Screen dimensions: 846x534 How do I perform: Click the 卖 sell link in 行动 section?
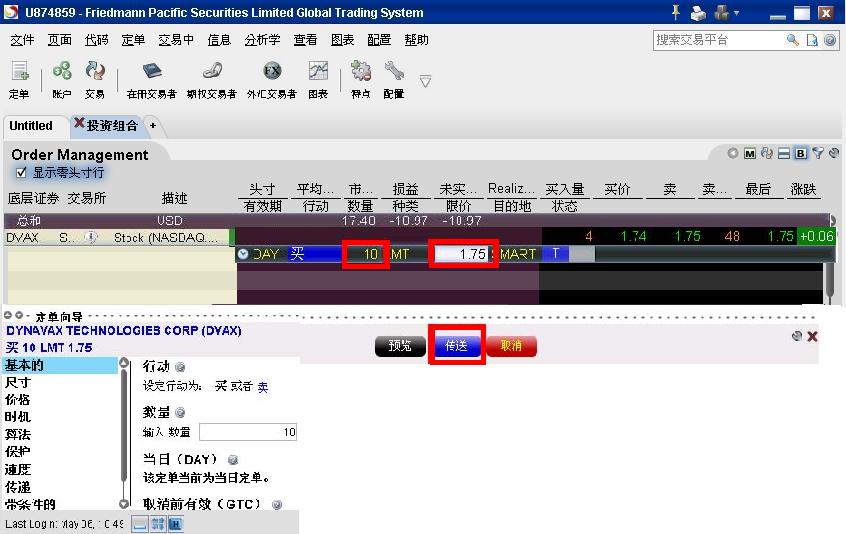pyautogui.click(x=263, y=387)
